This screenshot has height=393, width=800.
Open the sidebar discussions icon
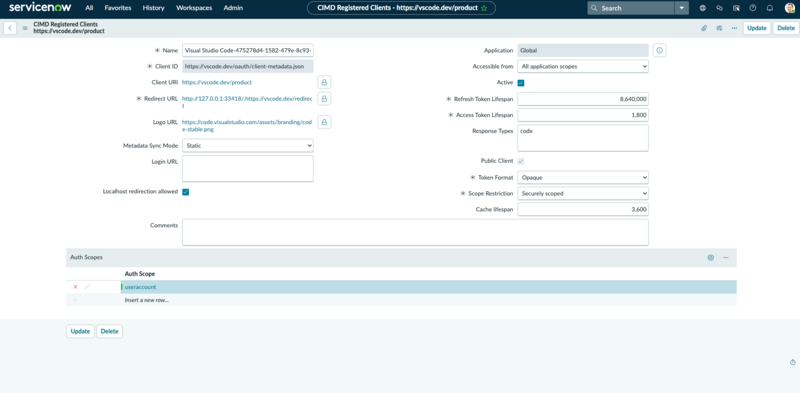click(x=736, y=8)
